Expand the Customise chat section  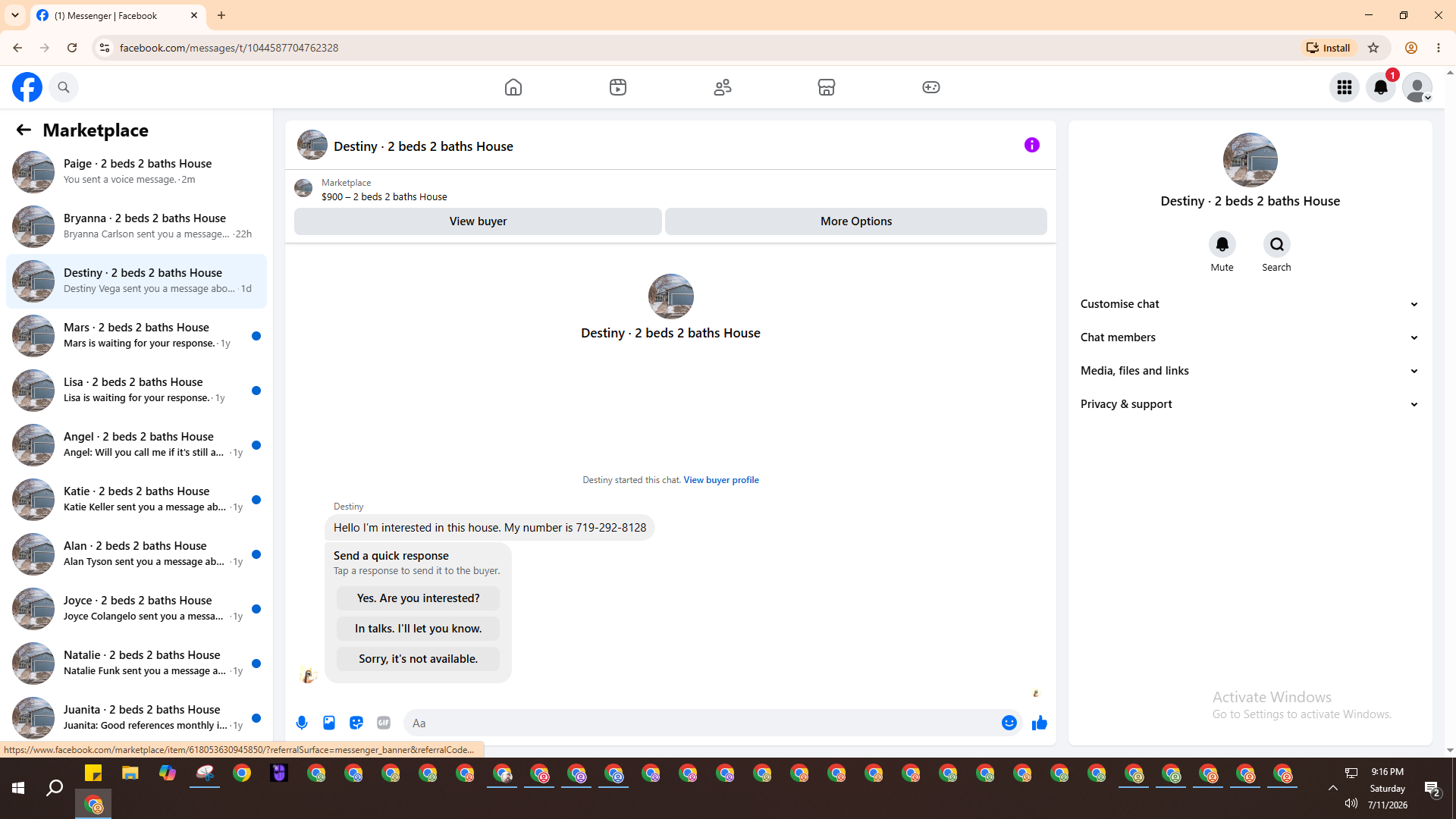coord(1250,304)
